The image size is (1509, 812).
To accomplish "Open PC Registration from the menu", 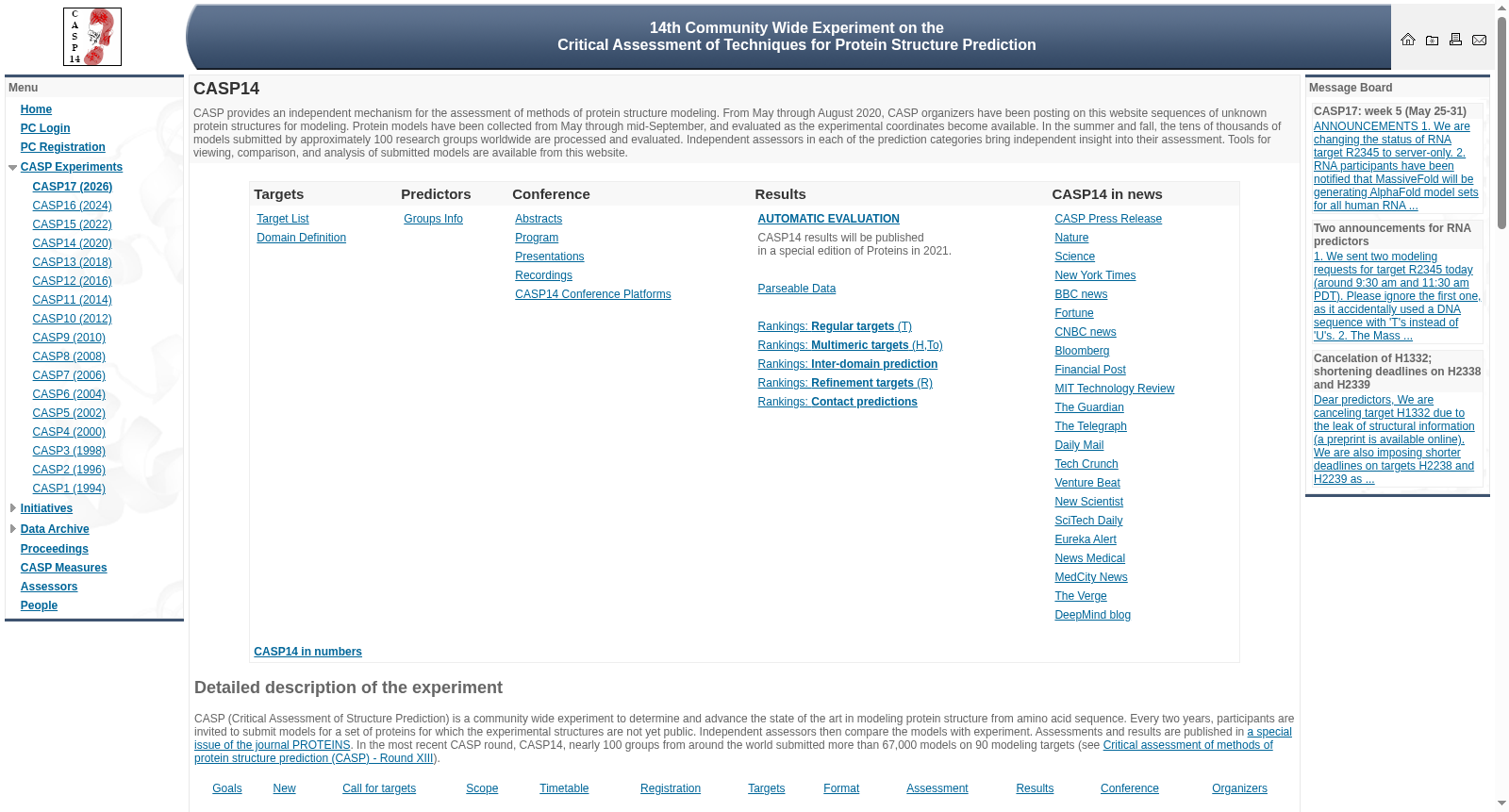I will (x=63, y=147).
